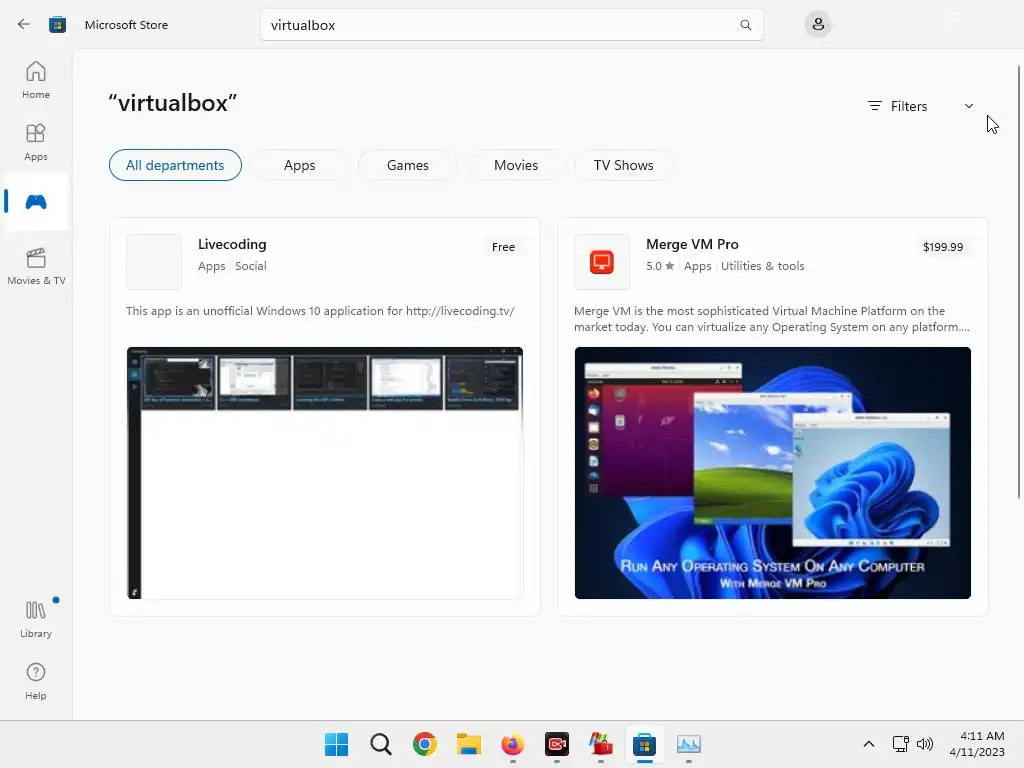The width and height of the screenshot is (1024, 768).
Task: Open Apps section in the sidebar
Action: 36,142
